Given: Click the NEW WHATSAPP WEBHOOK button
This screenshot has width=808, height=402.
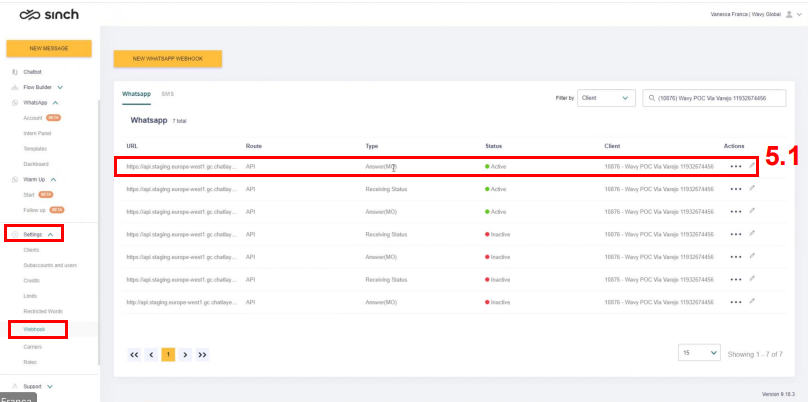Looking at the screenshot, I should click(x=167, y=59).
